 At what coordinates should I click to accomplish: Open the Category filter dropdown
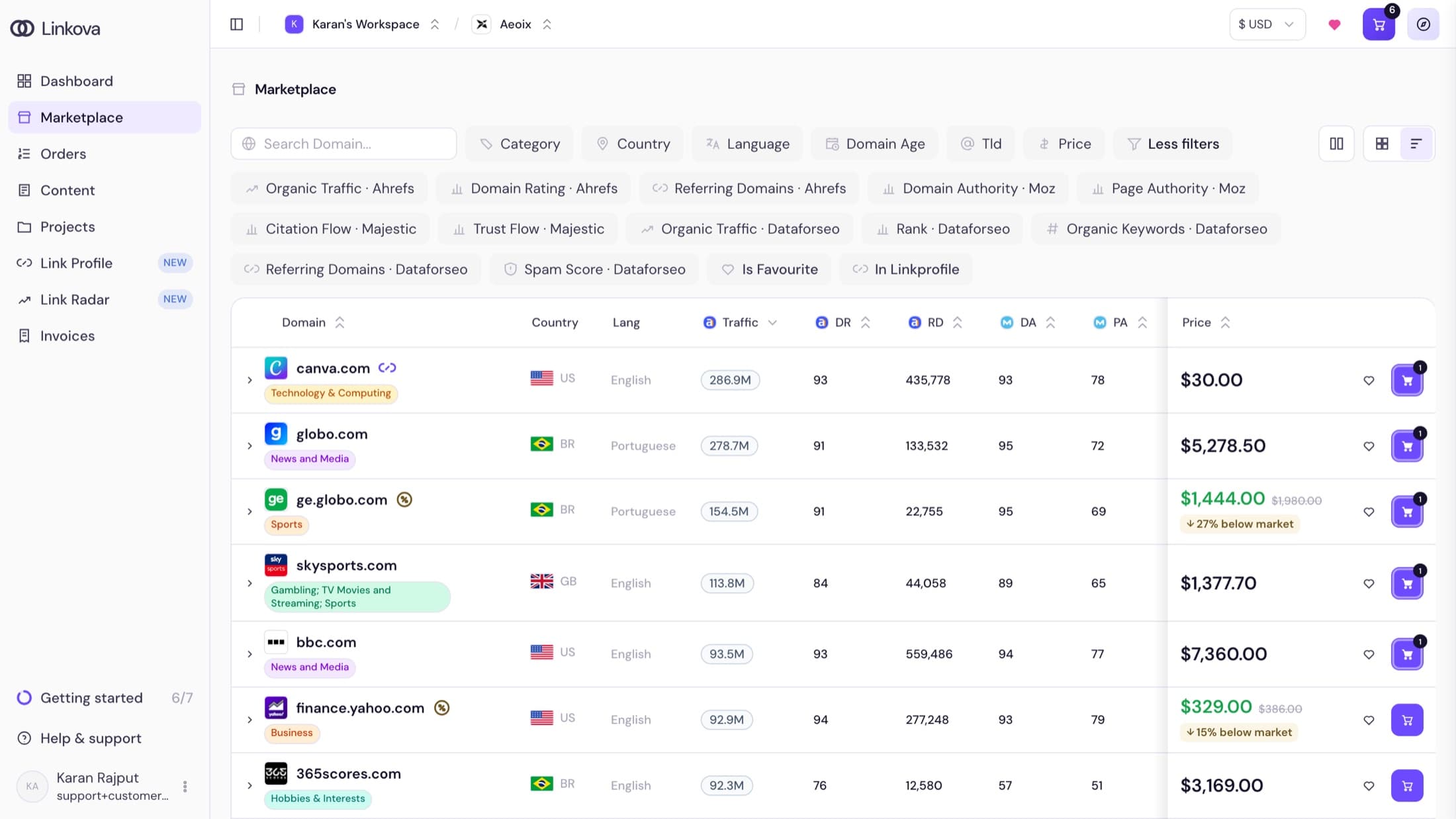520,144
